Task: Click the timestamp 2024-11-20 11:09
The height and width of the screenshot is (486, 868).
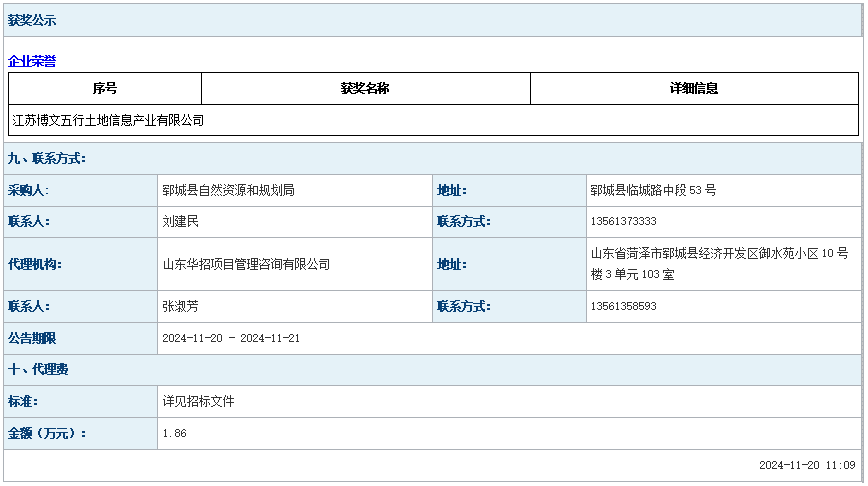Action: (807, 466)
